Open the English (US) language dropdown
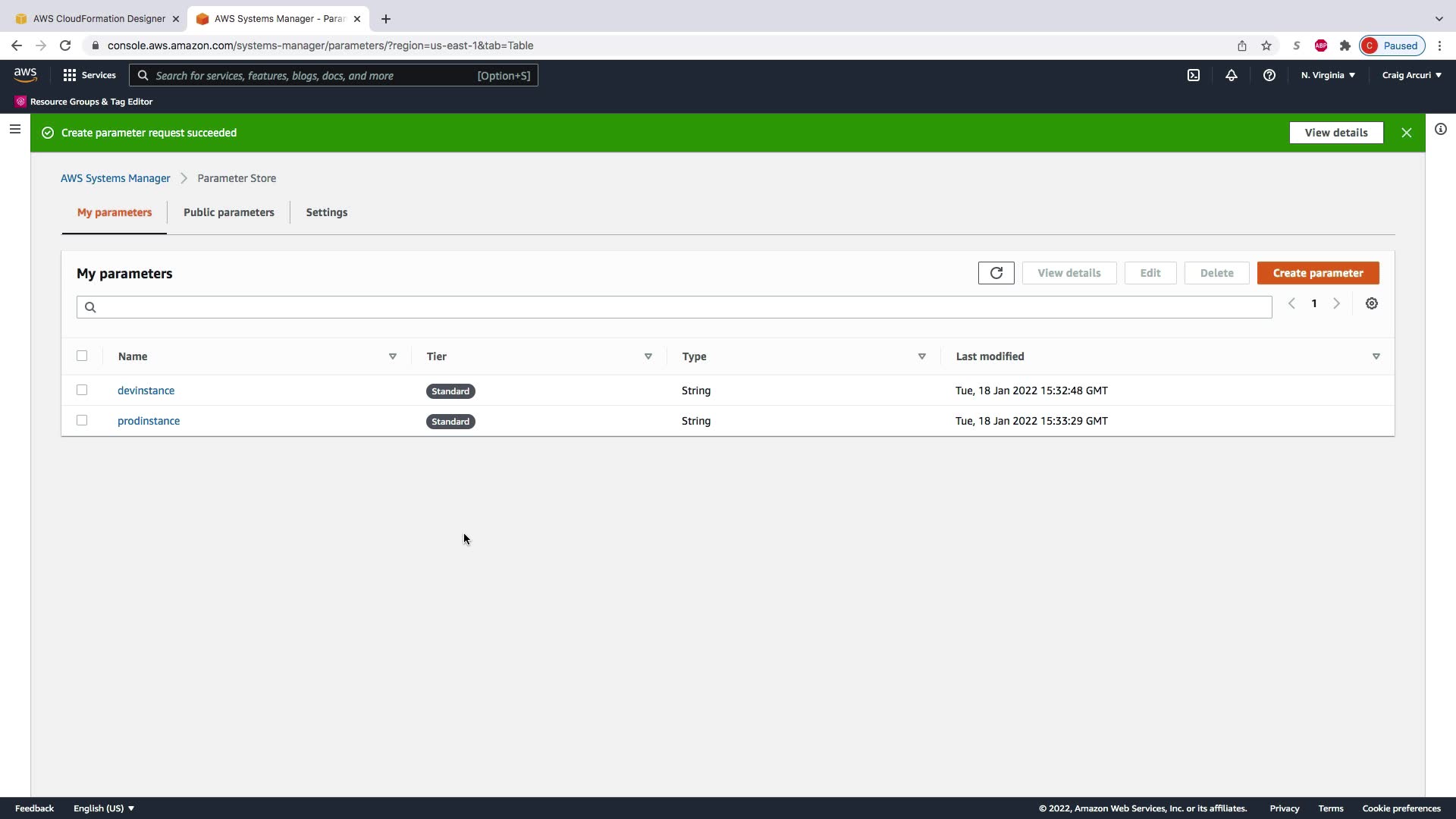 (x=104, y=808)
